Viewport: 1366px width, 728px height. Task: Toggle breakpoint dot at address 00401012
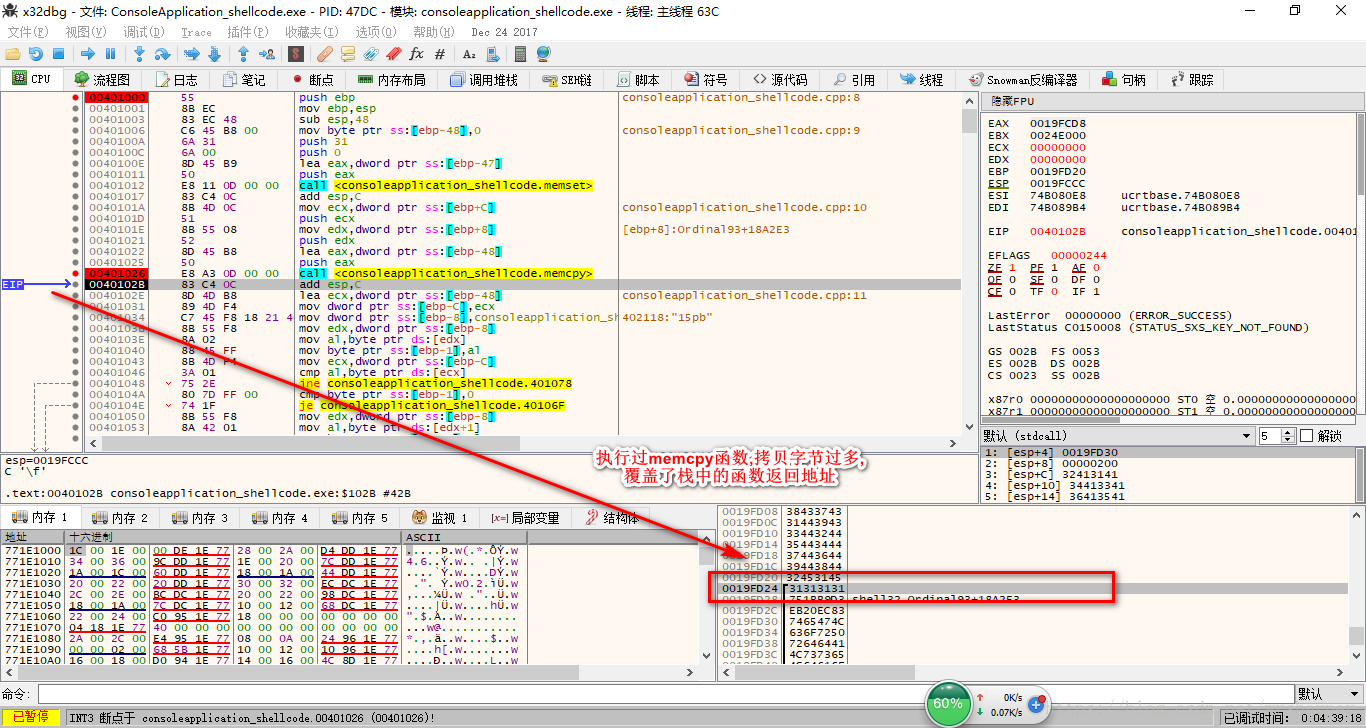point(75,186)
